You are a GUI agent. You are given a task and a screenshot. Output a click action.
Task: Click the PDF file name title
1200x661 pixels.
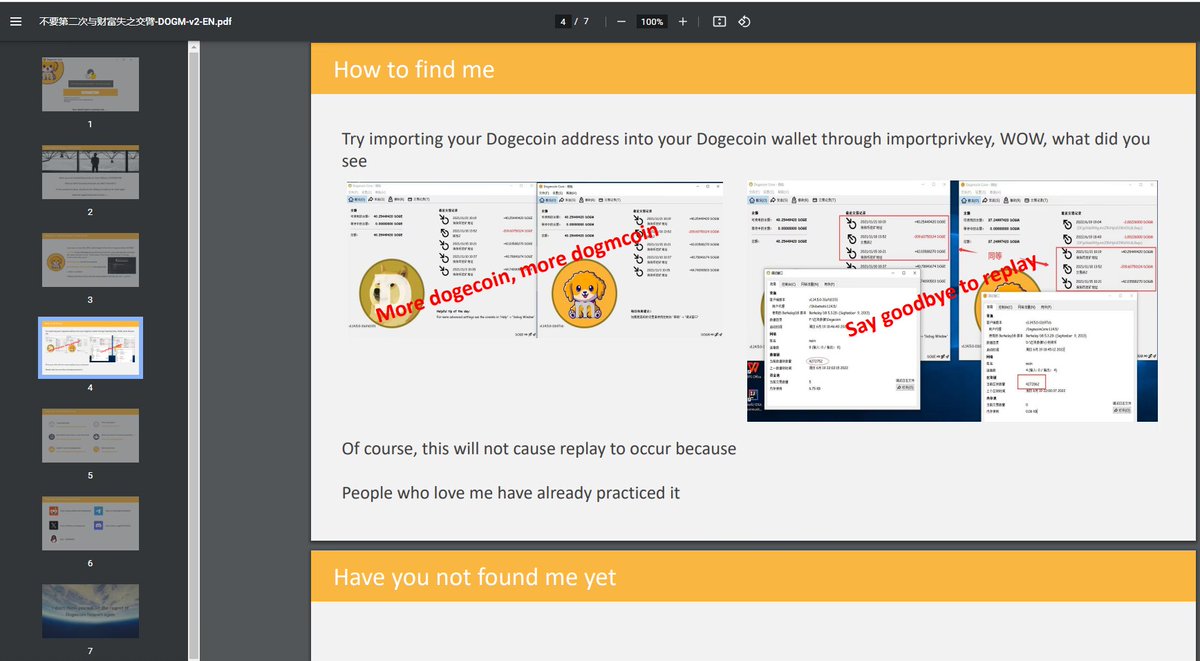[135, 21]
